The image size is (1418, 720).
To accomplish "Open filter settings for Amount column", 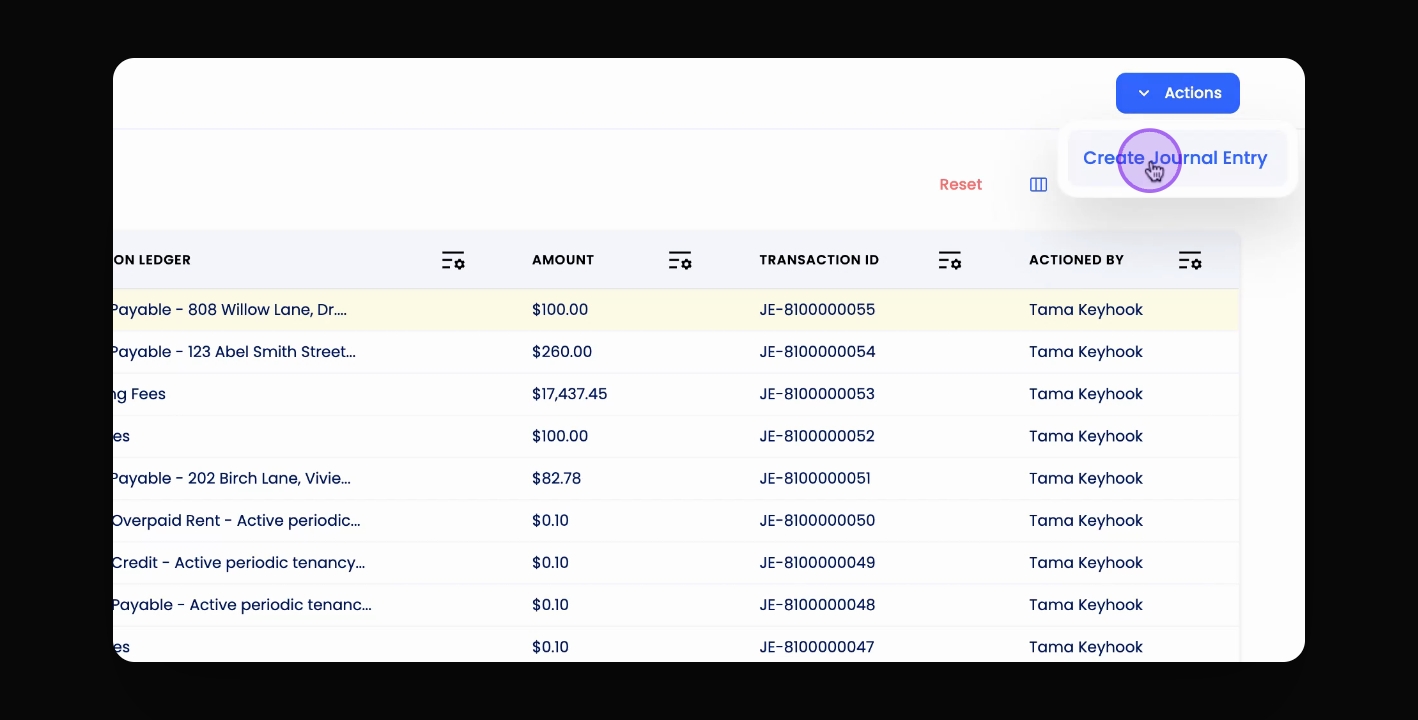I will (x=680, y=260).
